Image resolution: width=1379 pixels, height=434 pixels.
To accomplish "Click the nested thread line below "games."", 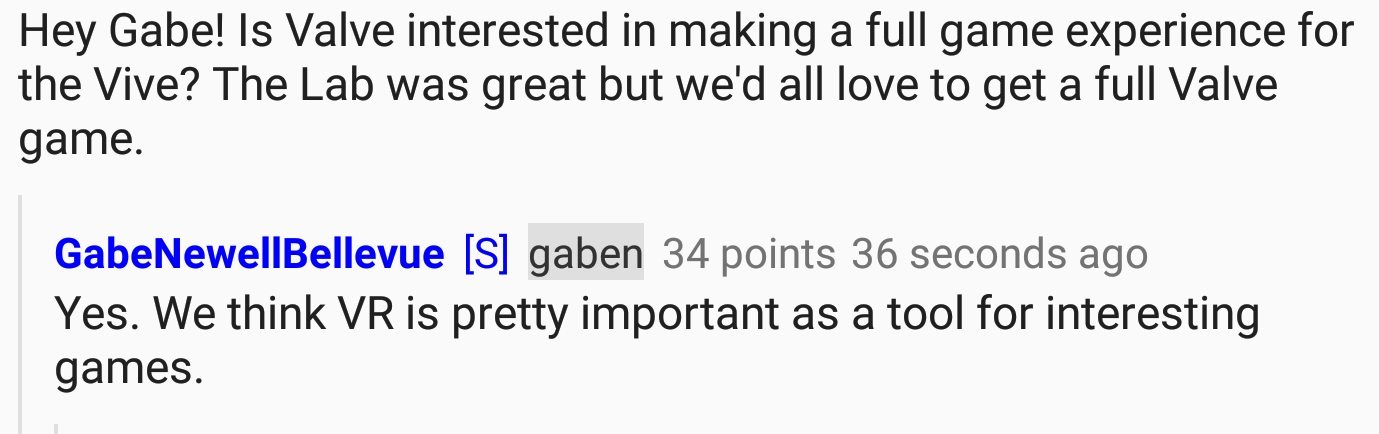I will [57, 427].
